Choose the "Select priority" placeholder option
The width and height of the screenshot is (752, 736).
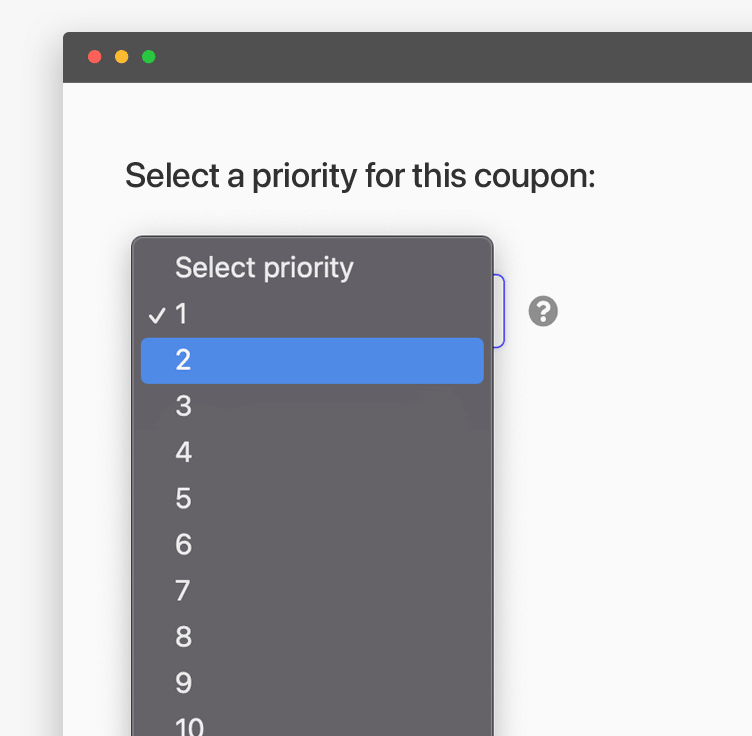coord(264,268)
